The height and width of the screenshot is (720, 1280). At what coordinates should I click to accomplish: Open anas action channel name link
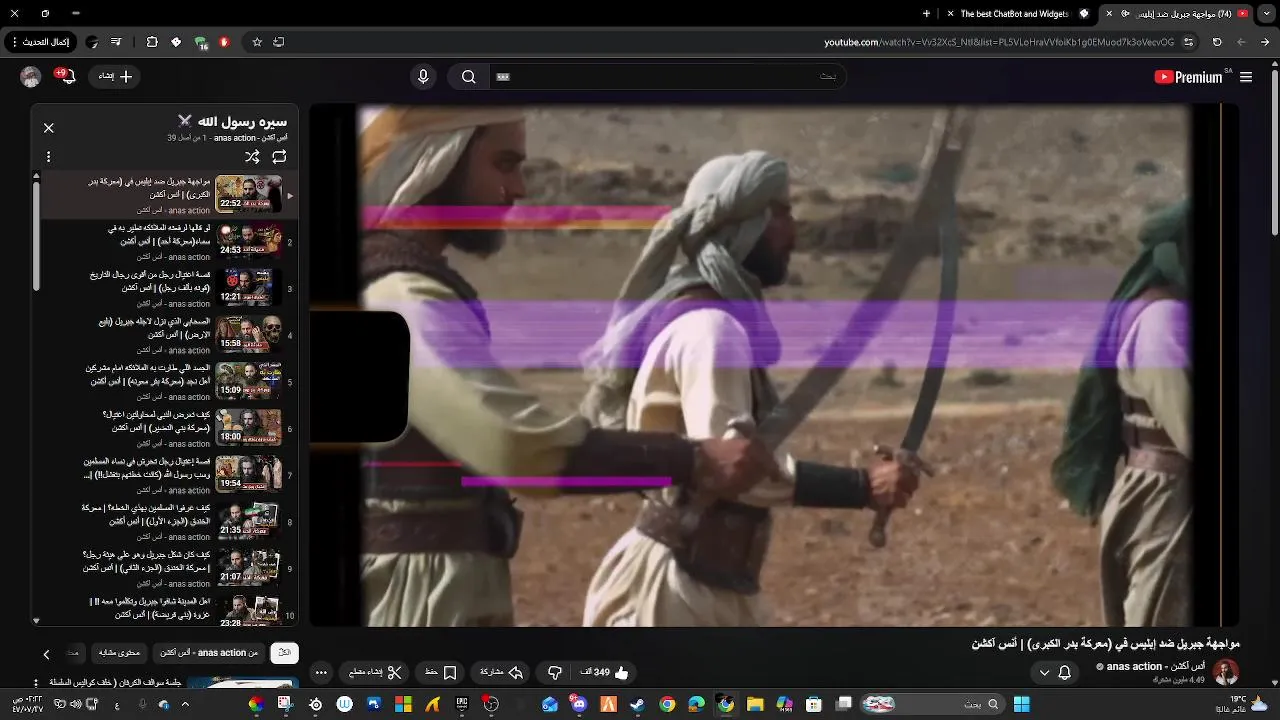pos(1157,667)
